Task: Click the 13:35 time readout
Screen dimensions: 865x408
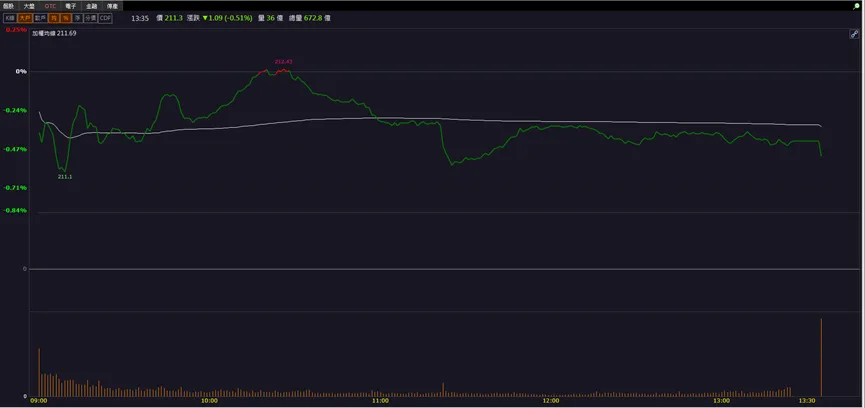Action: (140, 18)
